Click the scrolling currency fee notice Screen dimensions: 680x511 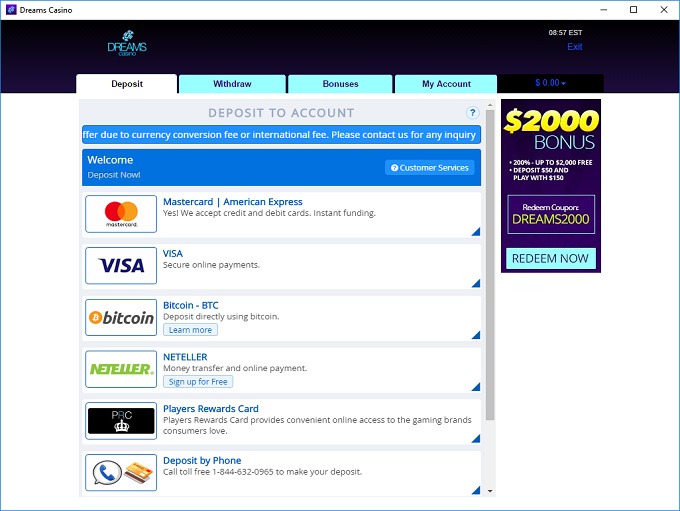(281, 135)
